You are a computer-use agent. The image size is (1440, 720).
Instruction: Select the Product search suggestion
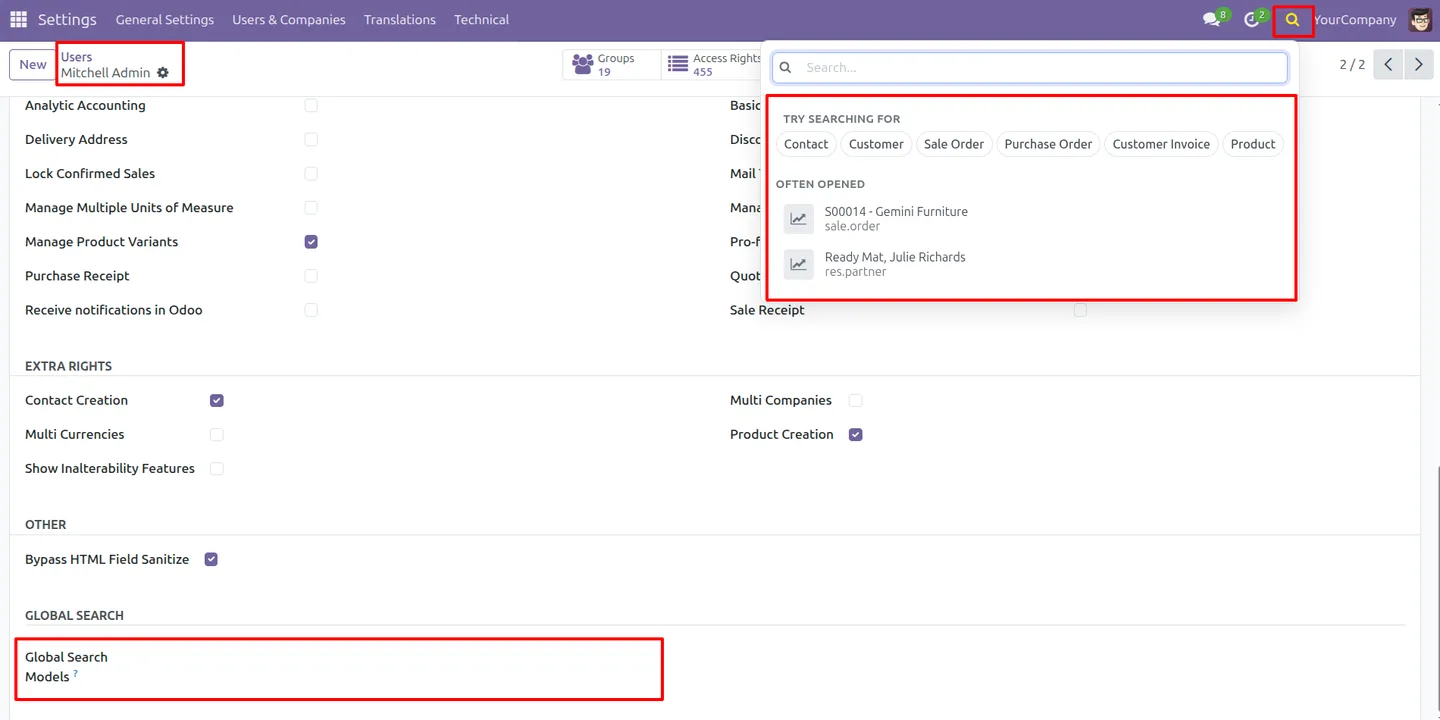1253,144
